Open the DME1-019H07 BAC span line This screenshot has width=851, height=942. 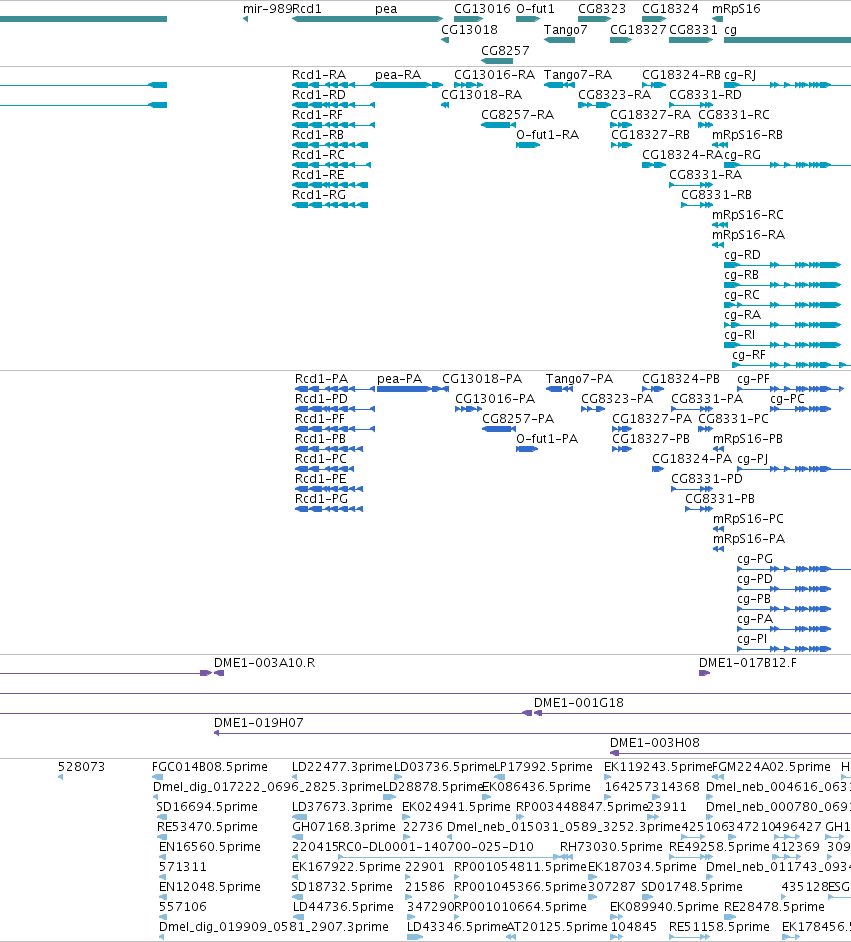(532, 733)
